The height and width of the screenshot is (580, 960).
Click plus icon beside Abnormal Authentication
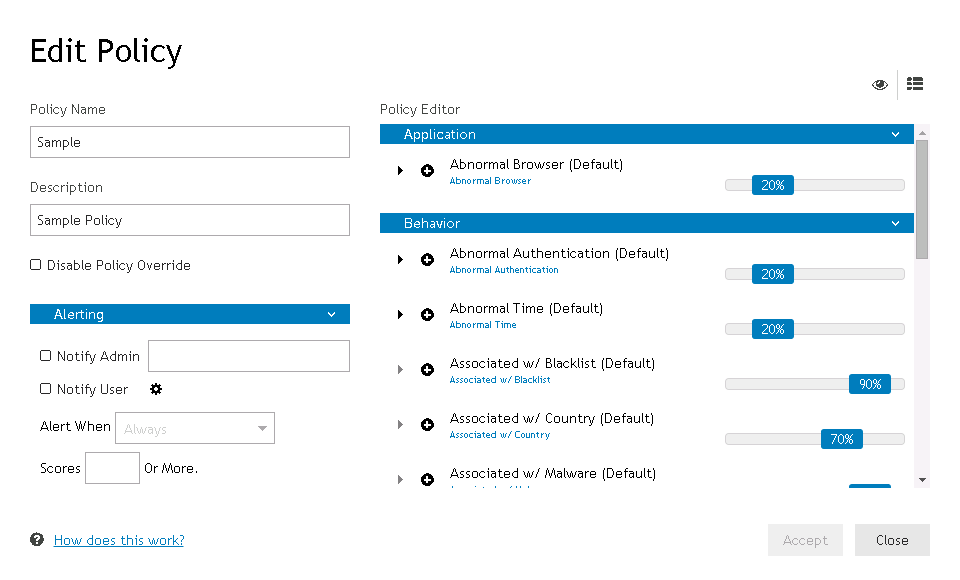click(x=428, y=260)
